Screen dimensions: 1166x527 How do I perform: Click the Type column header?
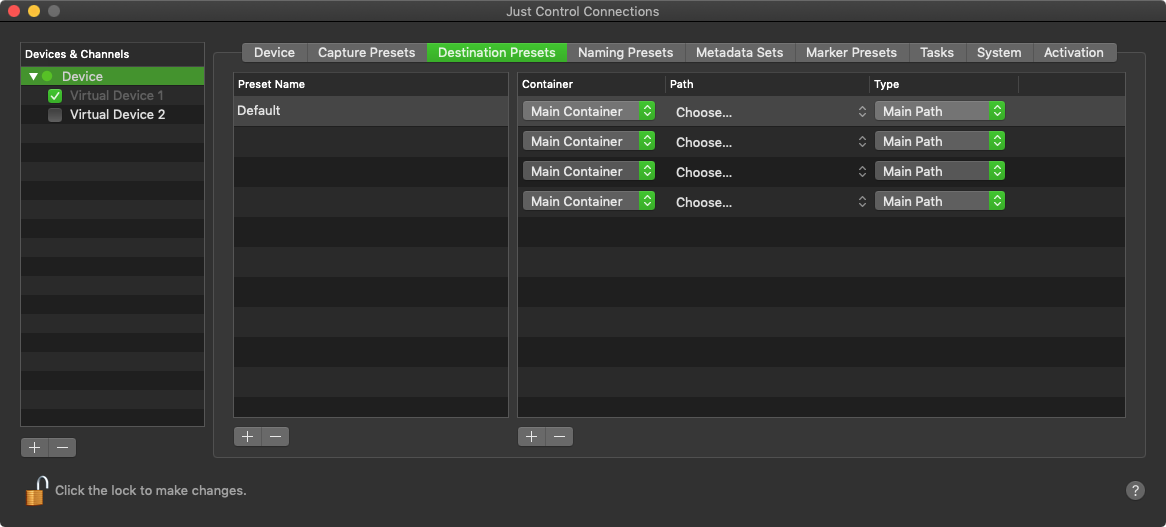click(x=944, y=85)
